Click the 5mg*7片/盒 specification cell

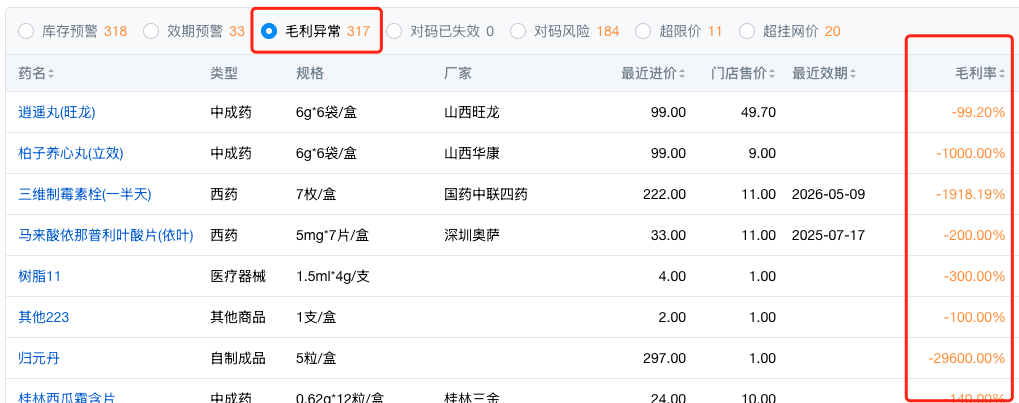pos(332,235)
